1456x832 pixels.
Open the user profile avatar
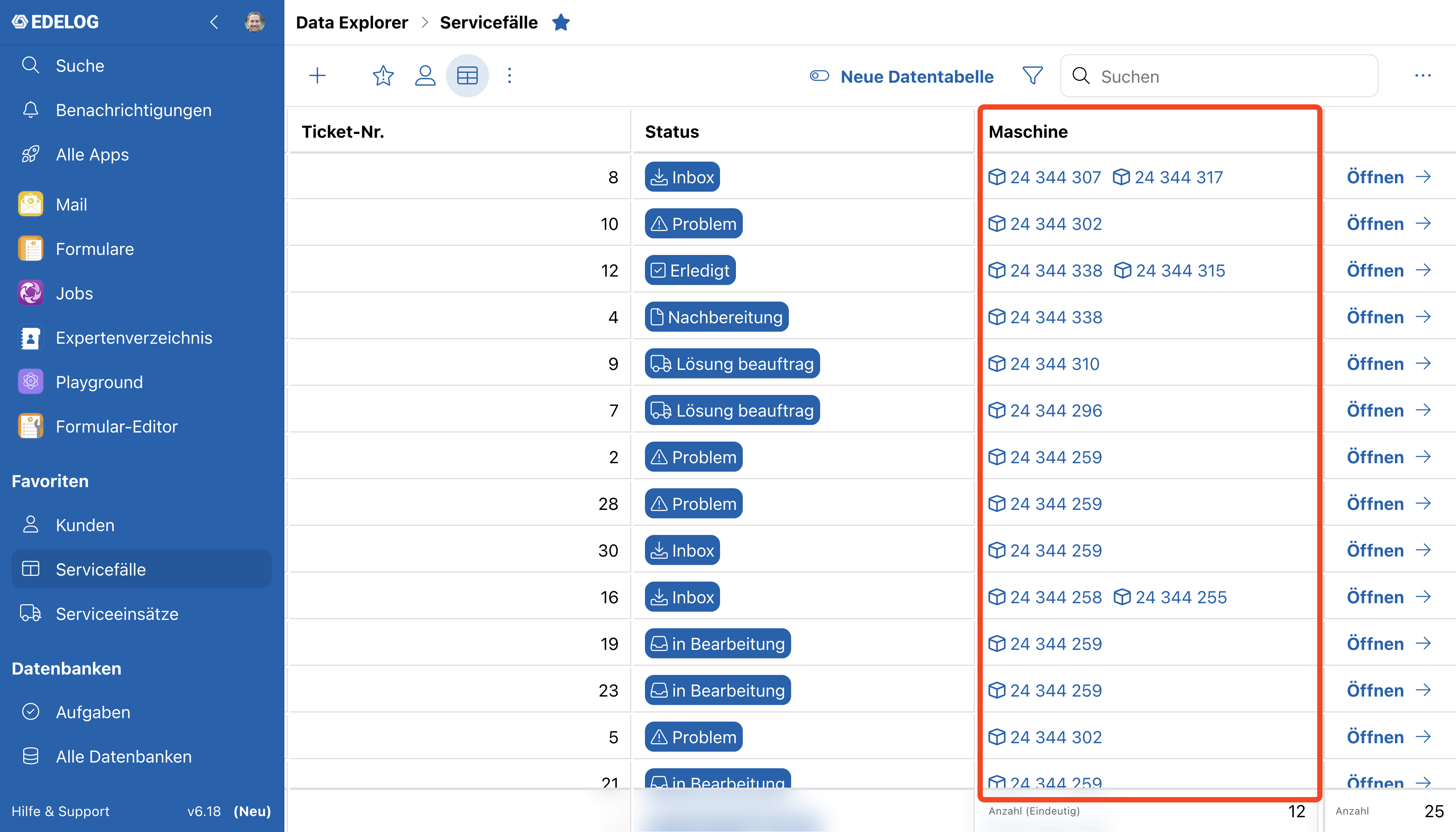click(255, 22)
